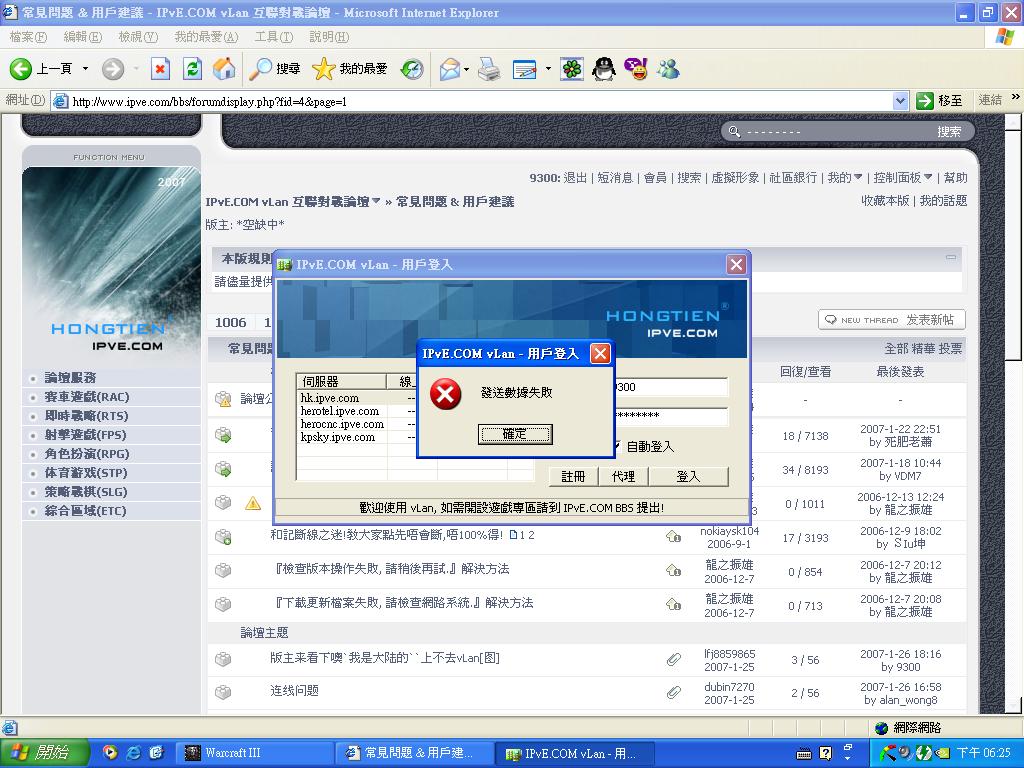
Task: Open search with the 搜尋 magnifier icon
Action: tap(262, 69)
